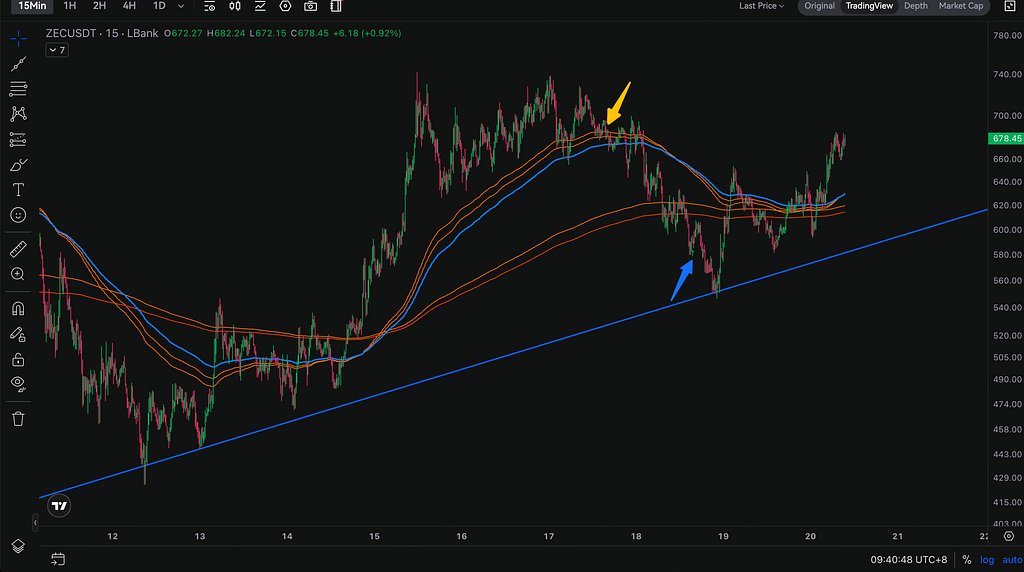Switch to the 1D timeframe

point(159,6)
